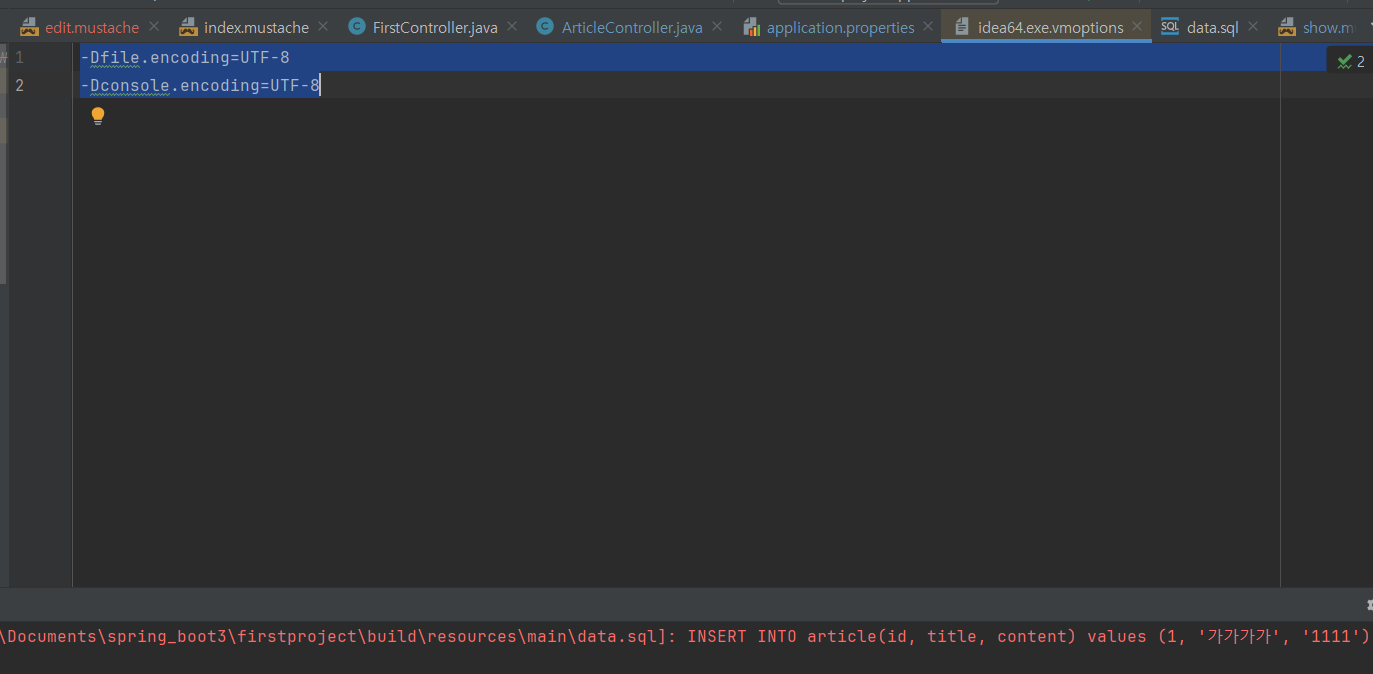Click the properties file icon on application.properties tab
The height and width of the screenshot is (674, 1373).
pyautogui.click(x=752, y=27)
